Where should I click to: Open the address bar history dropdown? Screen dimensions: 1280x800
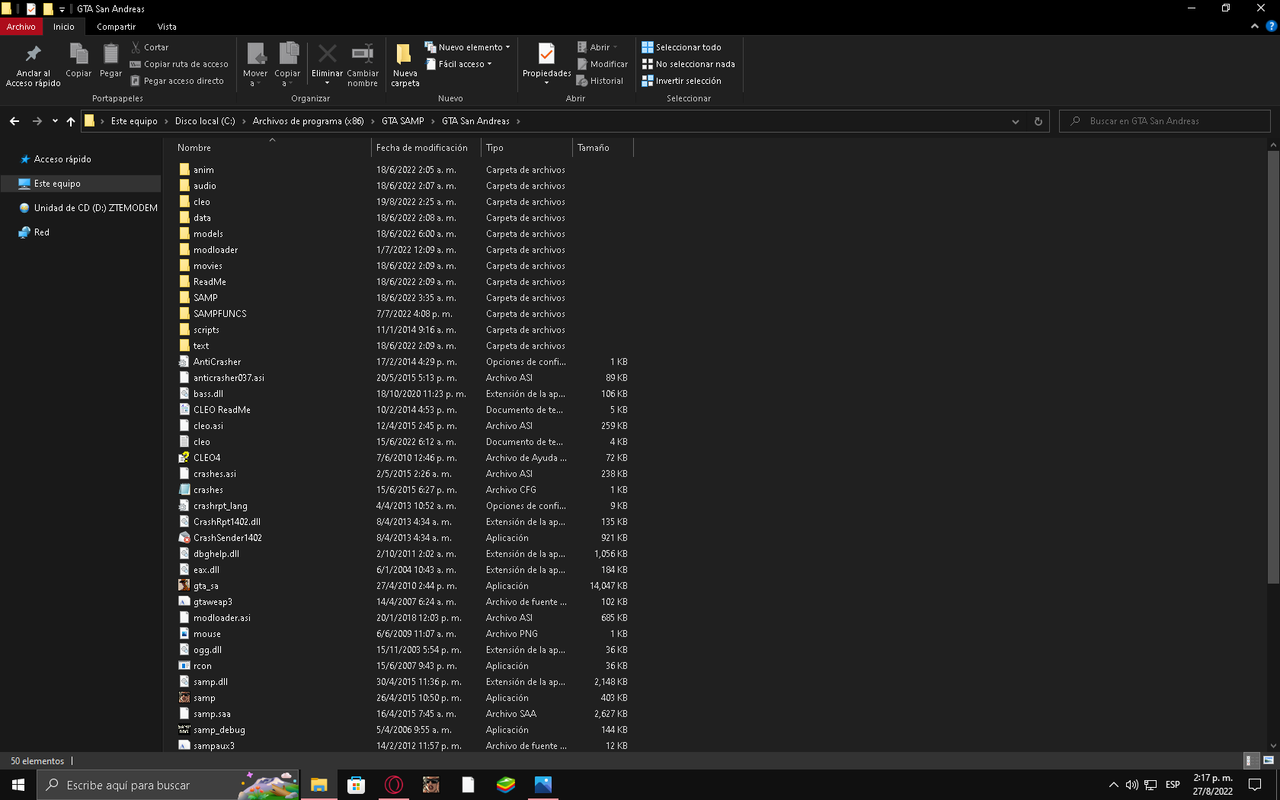(1016, 121)
